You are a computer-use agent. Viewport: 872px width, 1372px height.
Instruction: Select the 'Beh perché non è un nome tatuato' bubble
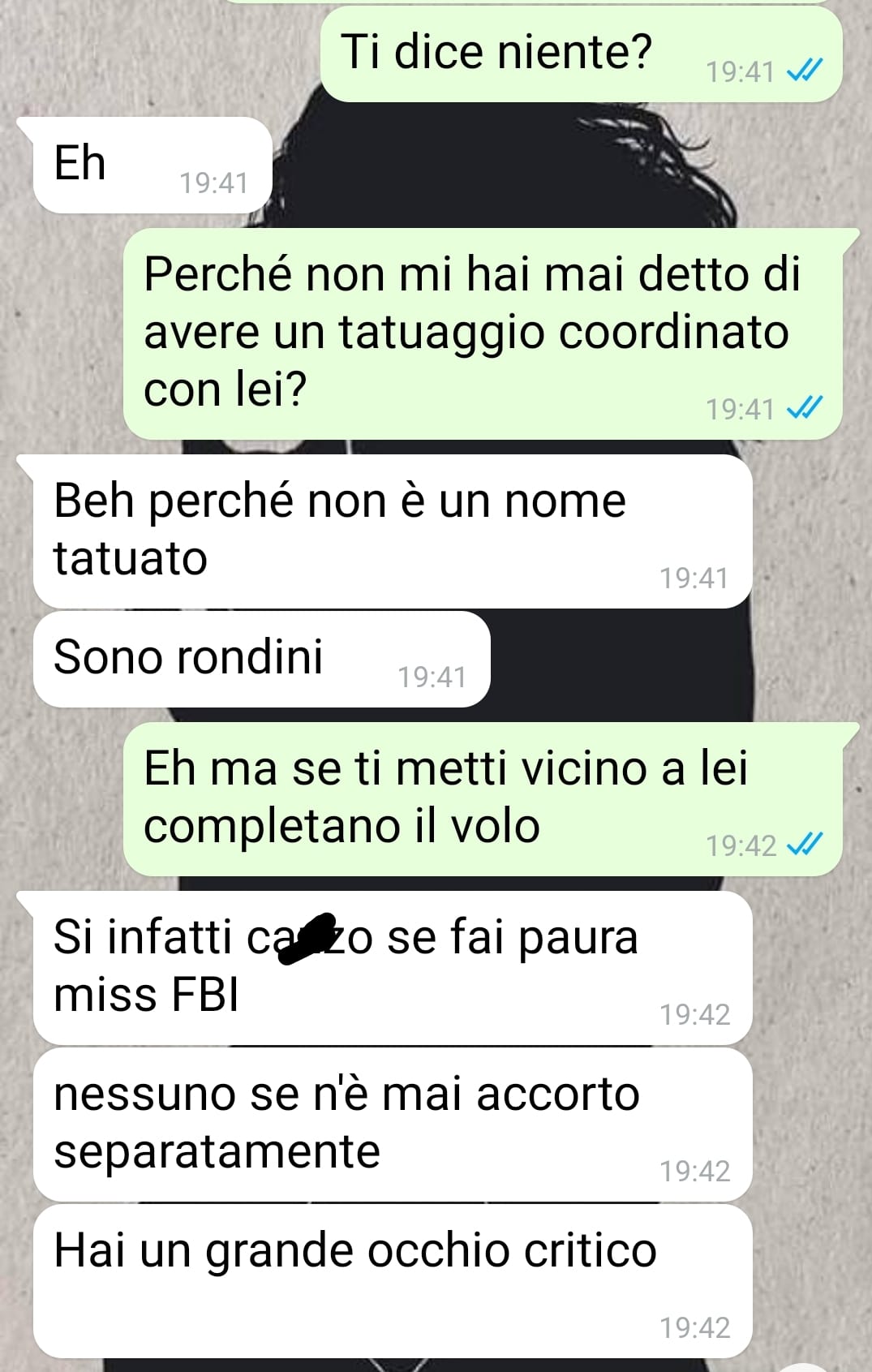coord(393,531)
